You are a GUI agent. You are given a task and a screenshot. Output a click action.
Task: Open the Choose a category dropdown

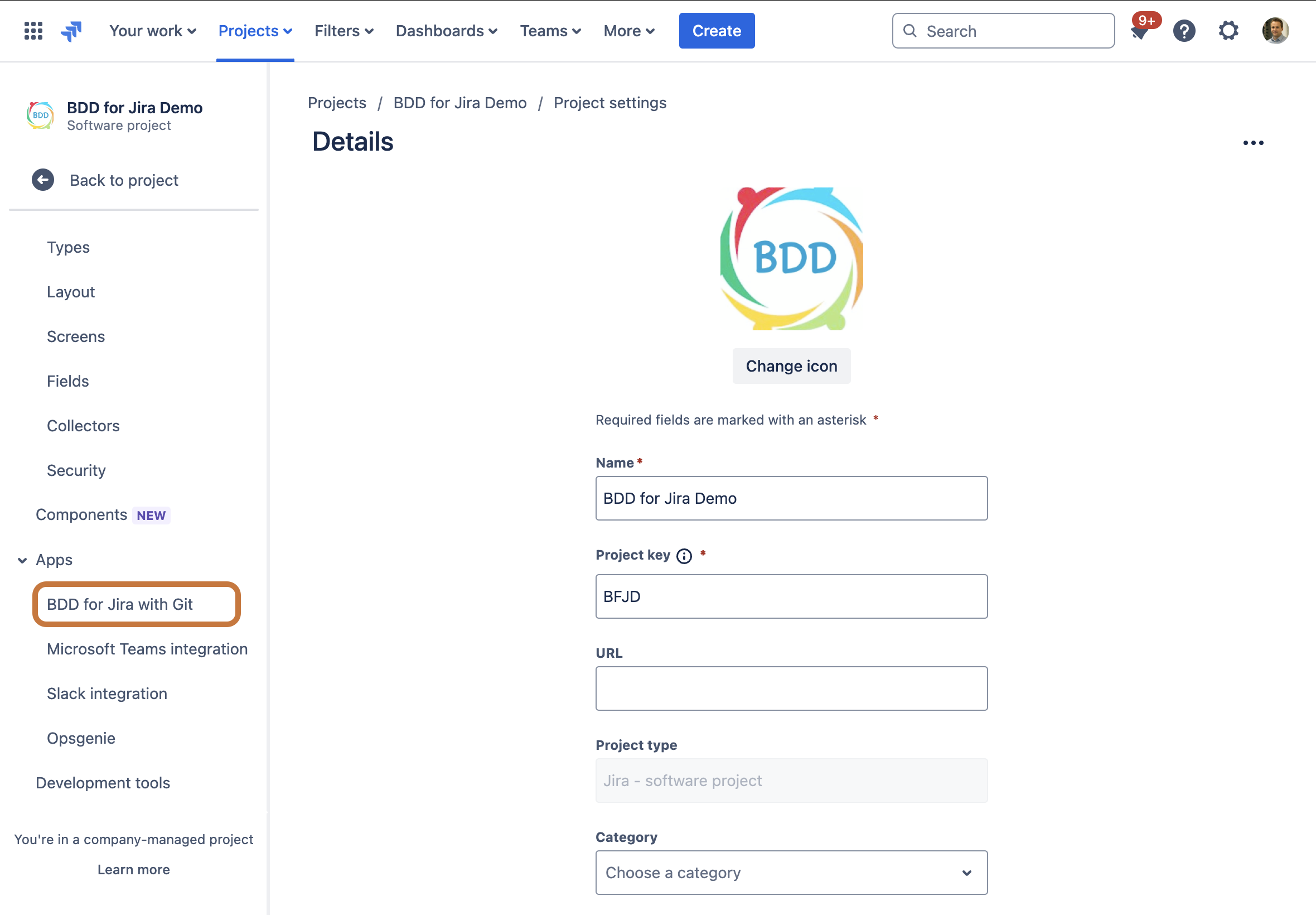(792, 873)
